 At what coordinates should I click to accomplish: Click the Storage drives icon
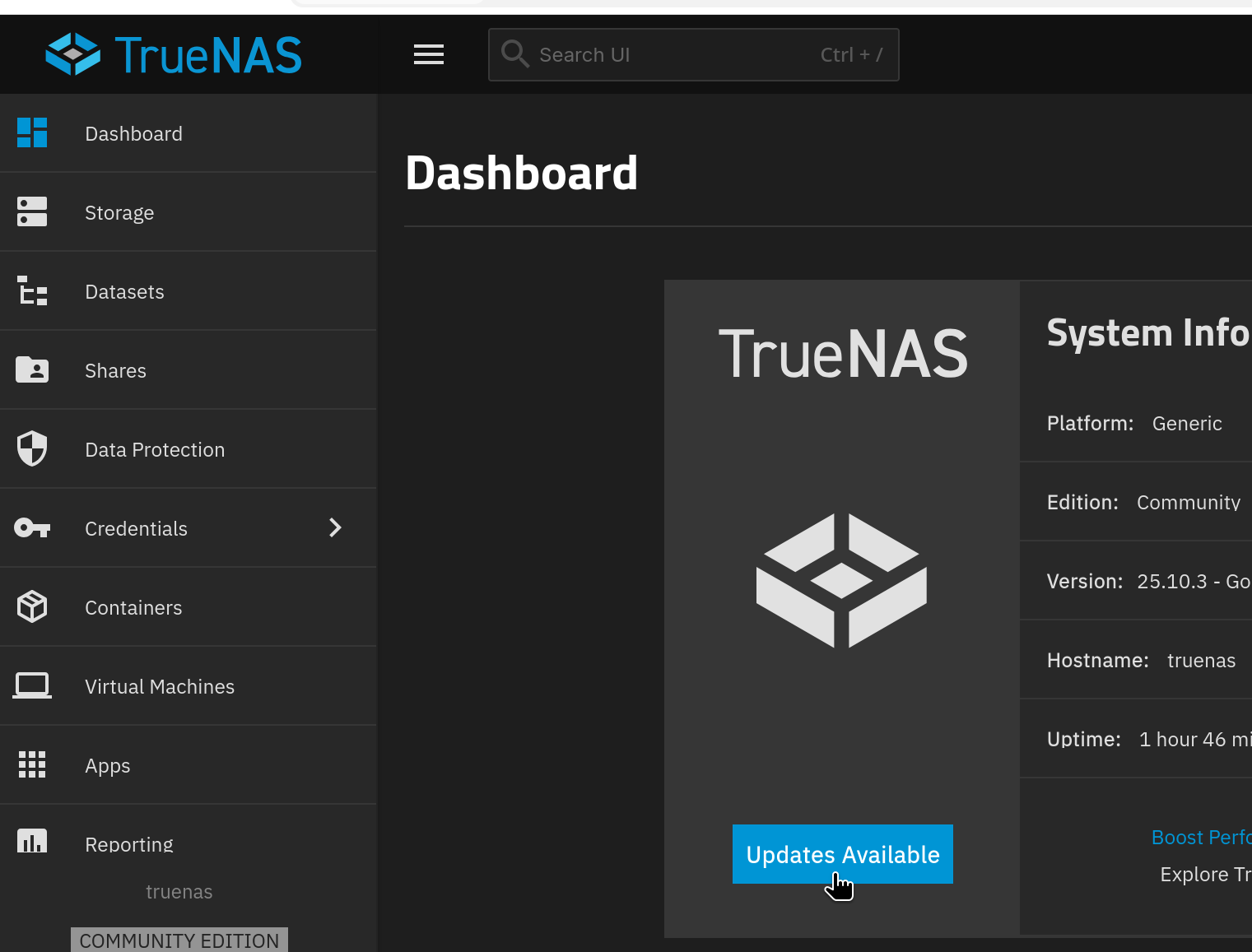(x=32, y=212)
